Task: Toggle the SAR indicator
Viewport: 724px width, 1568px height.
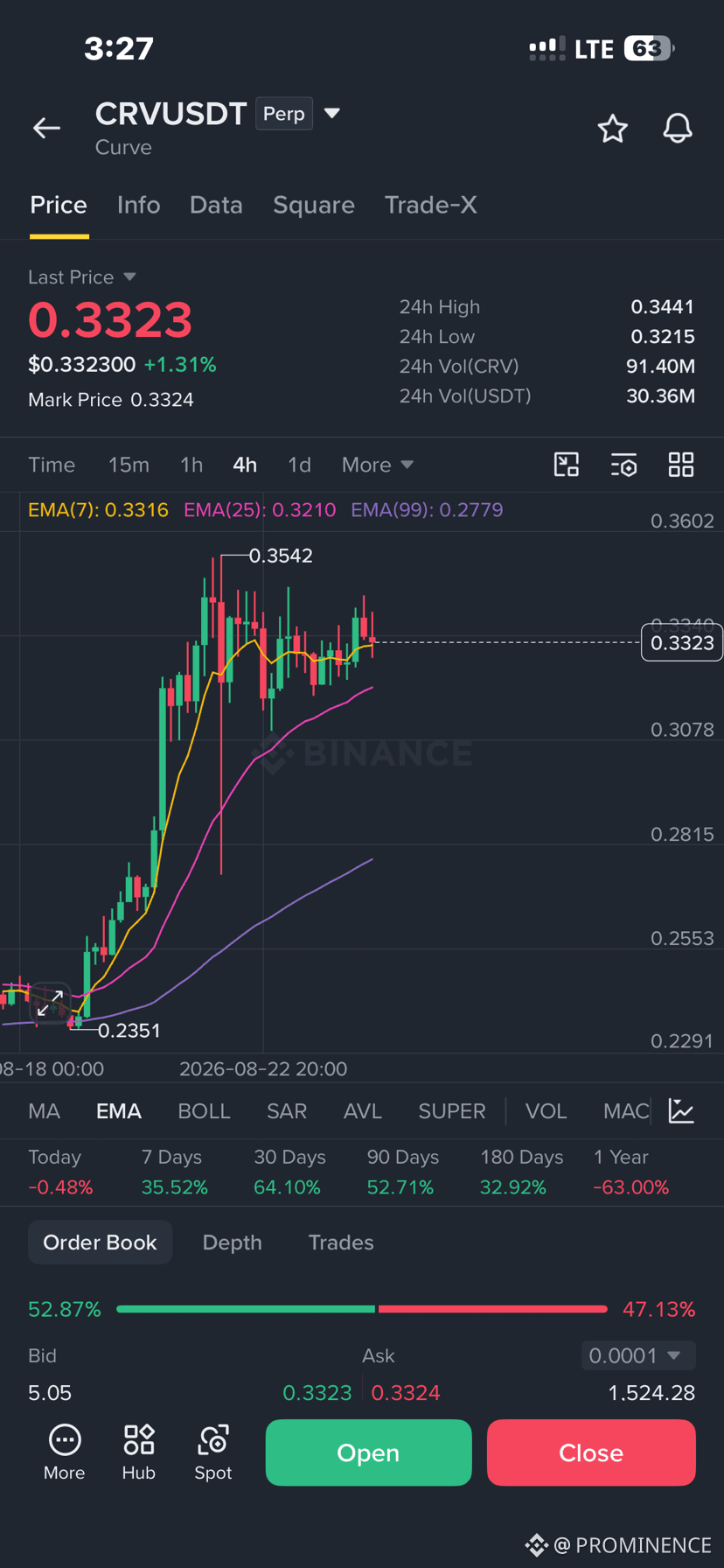Action: (287, 1111)
